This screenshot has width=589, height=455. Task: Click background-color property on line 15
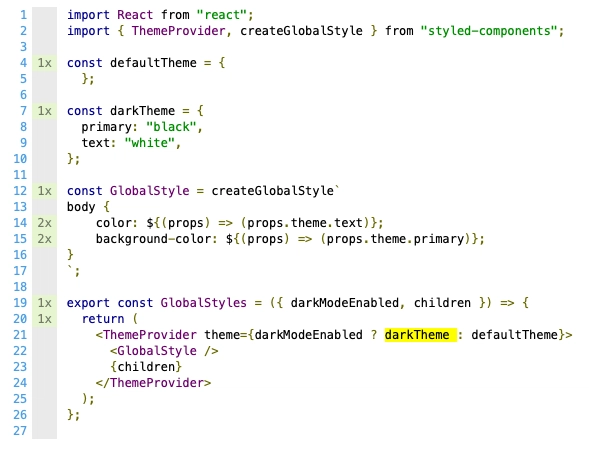(x=154, y=239)
